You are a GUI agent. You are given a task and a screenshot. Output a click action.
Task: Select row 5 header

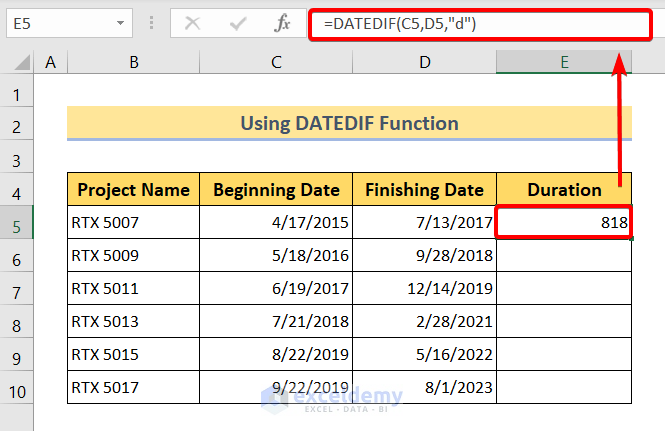(17, 222)
